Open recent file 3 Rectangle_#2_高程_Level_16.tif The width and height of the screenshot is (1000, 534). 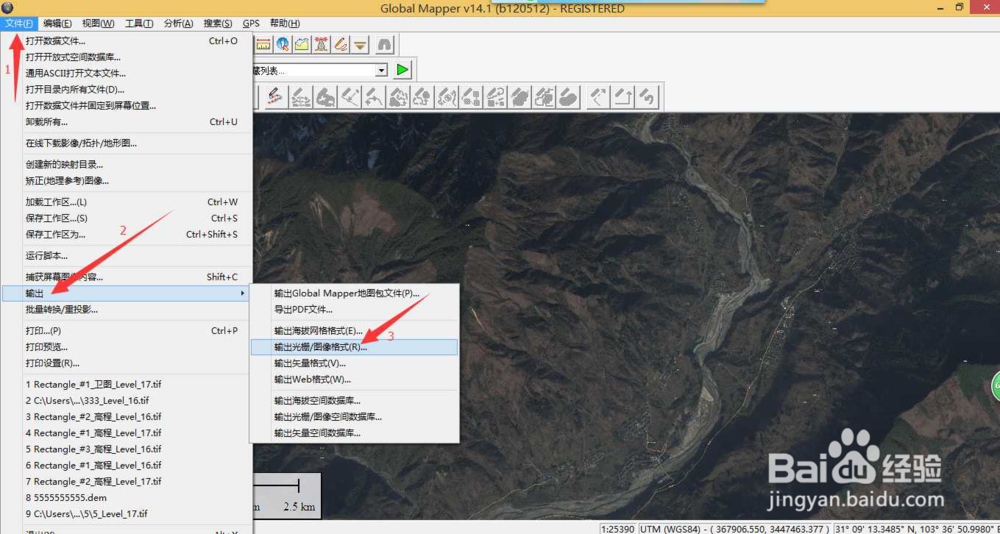pyautogui.click(x=126, y=417)
